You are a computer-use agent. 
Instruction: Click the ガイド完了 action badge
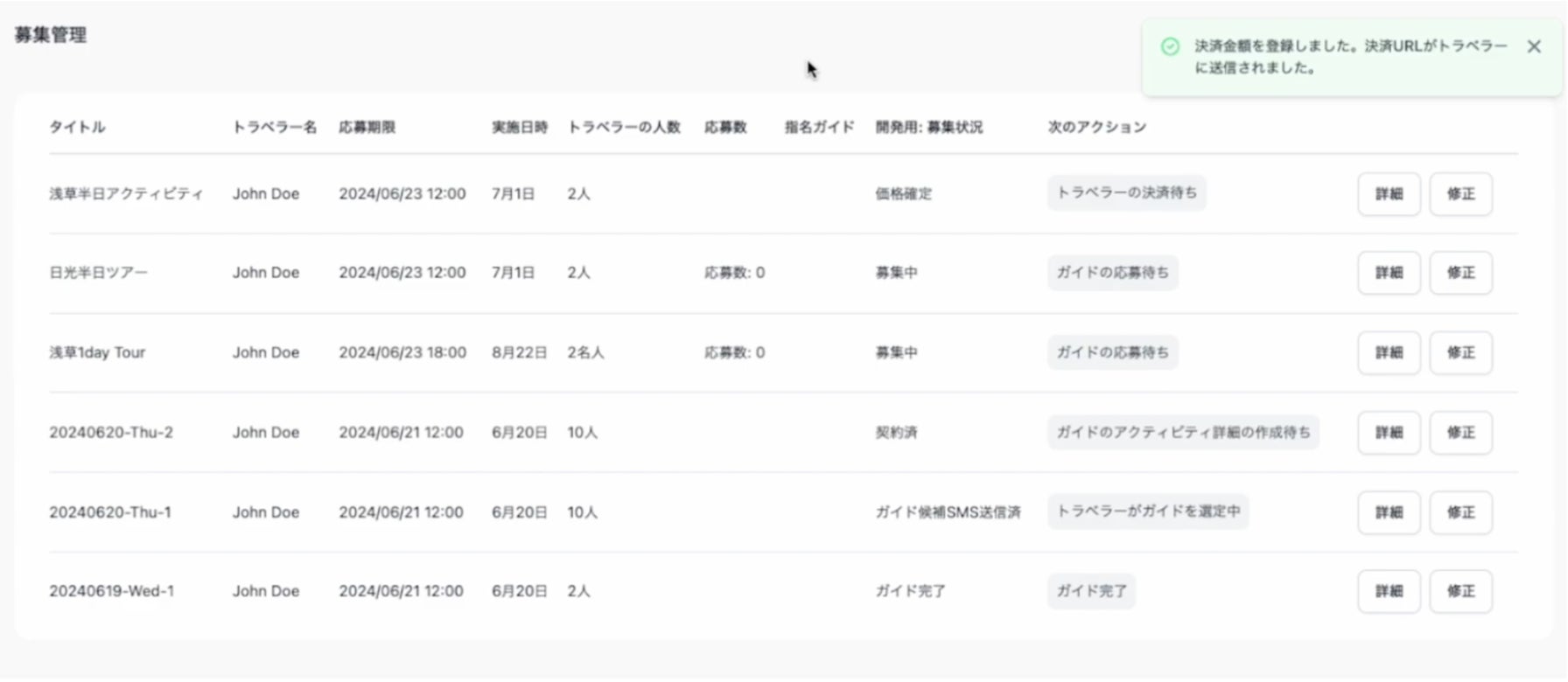[1091, 591]
